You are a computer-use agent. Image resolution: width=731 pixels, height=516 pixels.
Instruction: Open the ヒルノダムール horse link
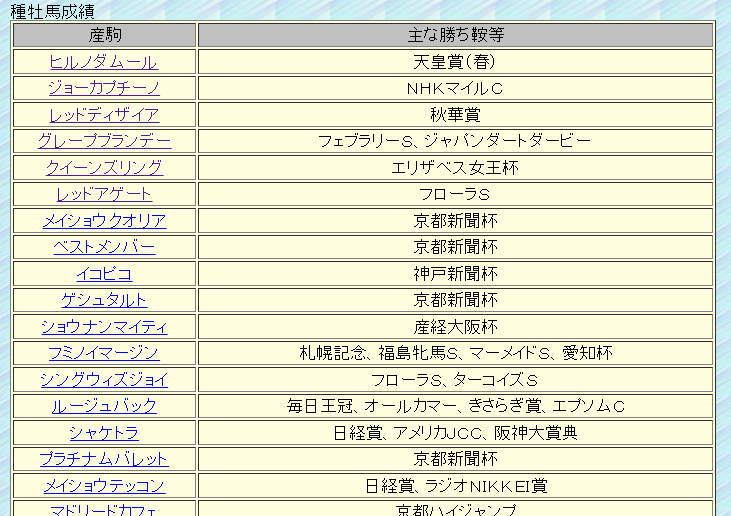click(104, 62)
